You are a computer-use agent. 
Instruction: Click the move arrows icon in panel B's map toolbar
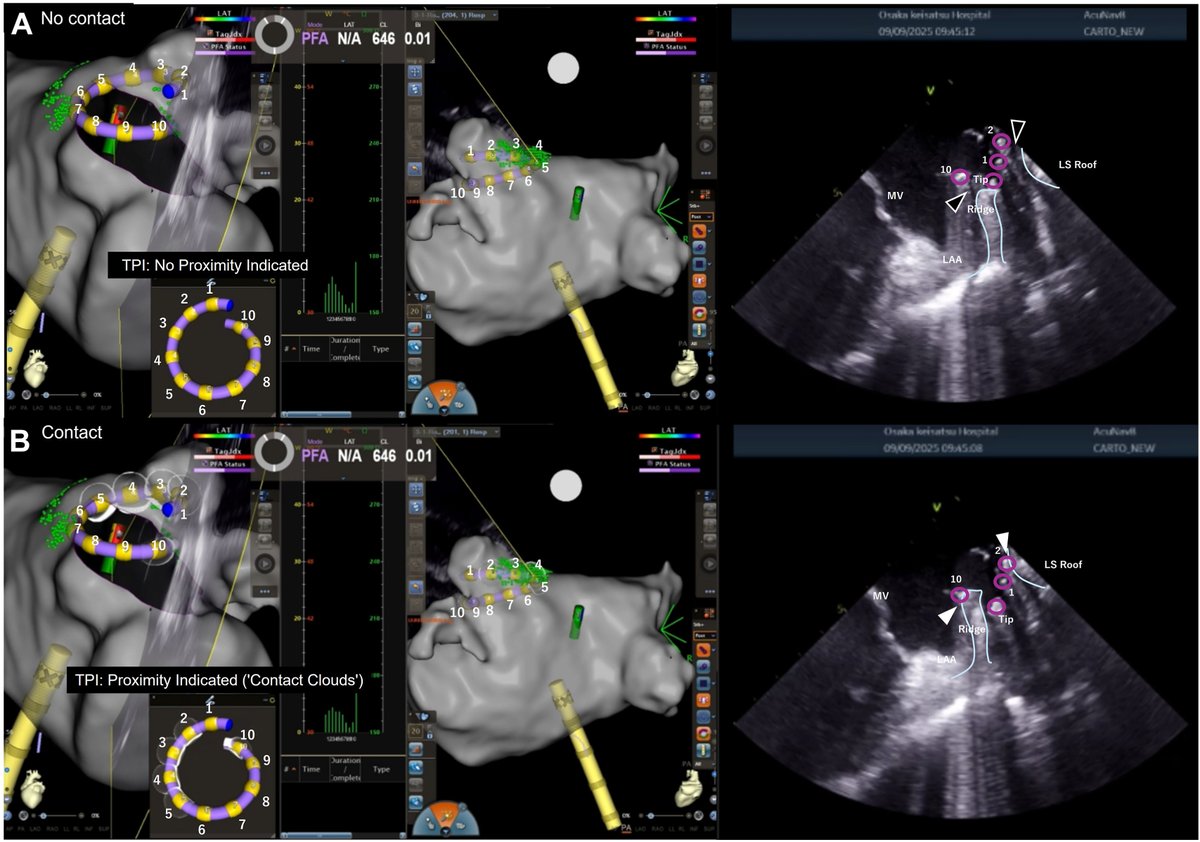tap(415, 491)
